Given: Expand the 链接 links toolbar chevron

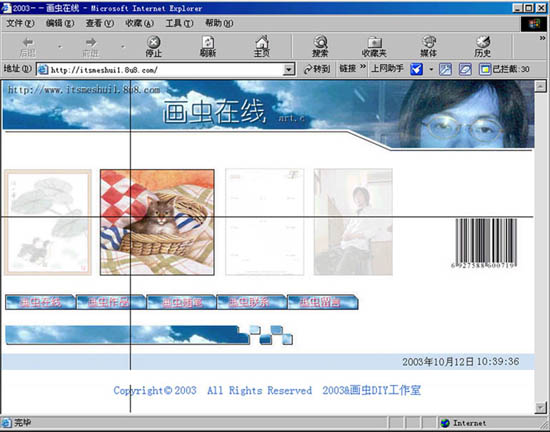Looking at the screenshot, I should [363, 67].
